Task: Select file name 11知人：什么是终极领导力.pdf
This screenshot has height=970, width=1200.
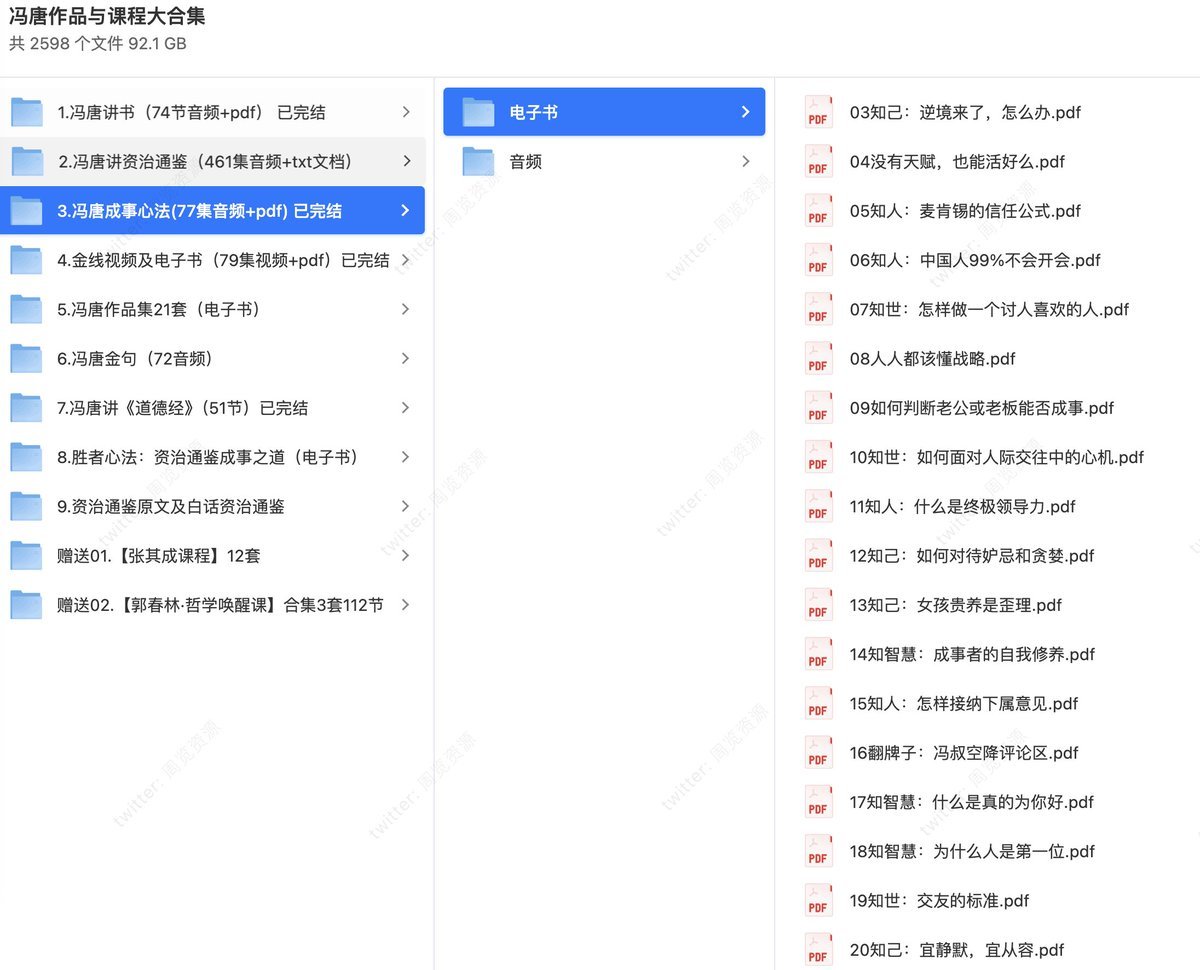Action: [x=962, y=506]
